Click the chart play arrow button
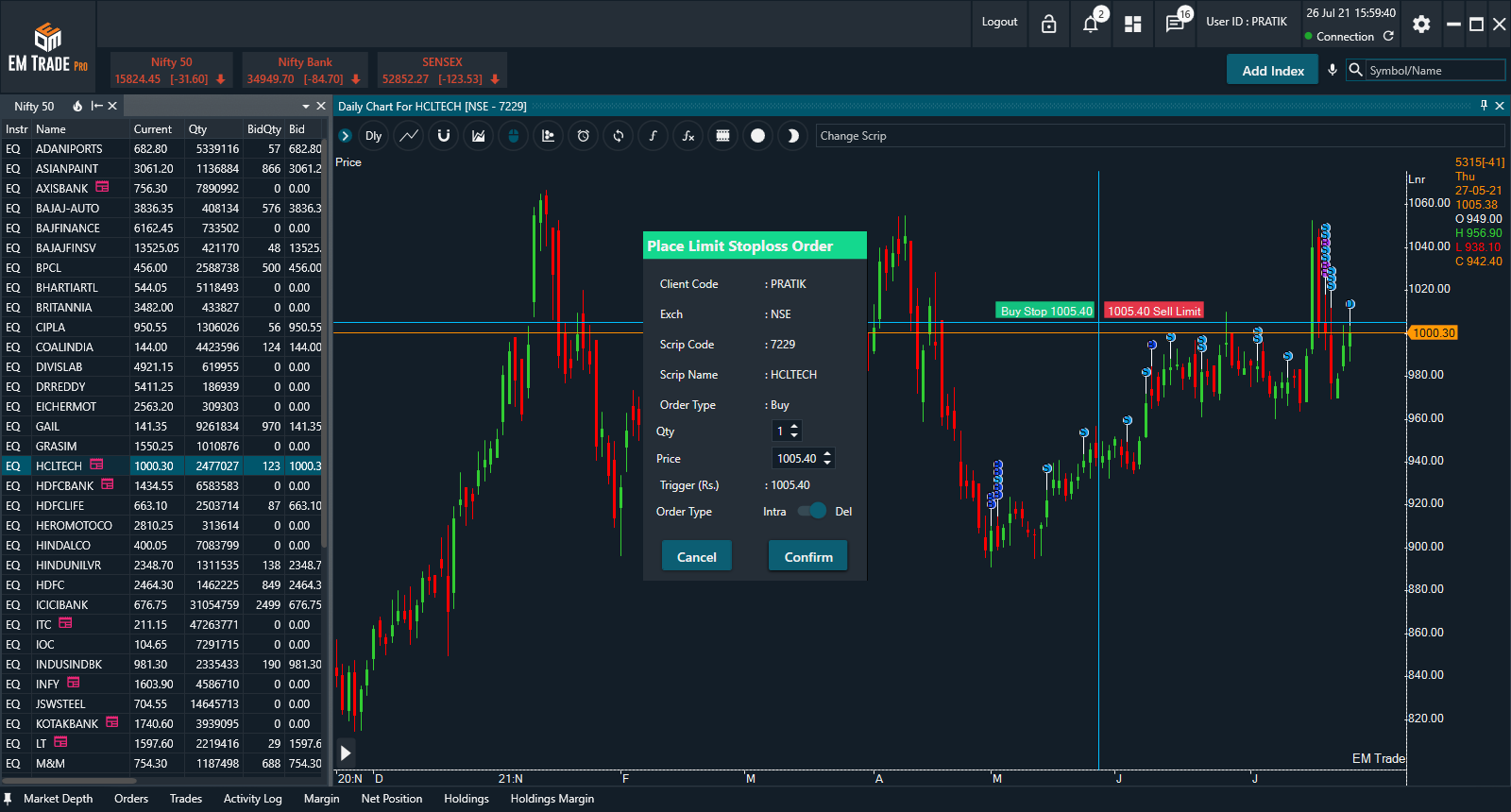1511x812 pixels. (x=346, y=753)
